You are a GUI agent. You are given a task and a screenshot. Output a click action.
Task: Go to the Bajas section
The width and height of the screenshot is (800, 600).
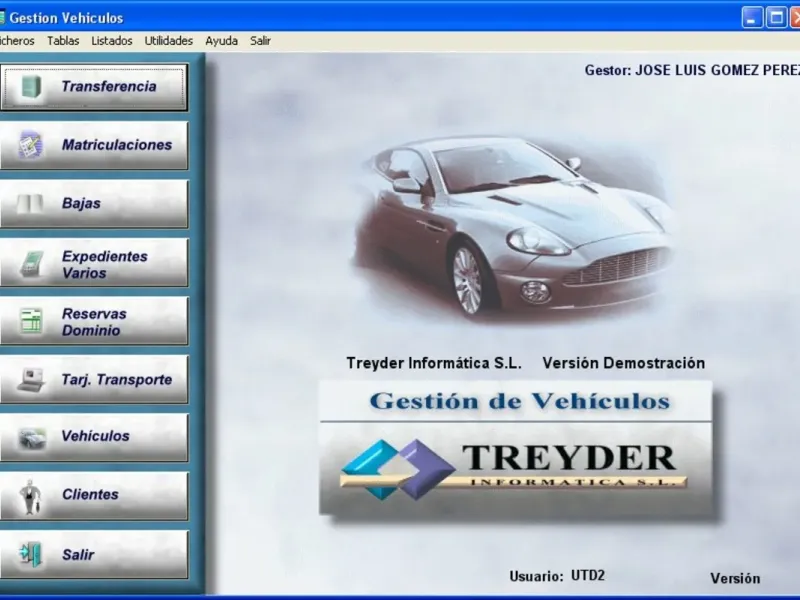(94, 204)
